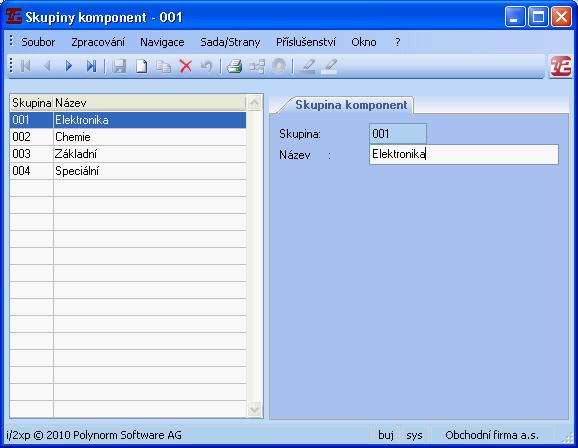Viewport: 578px width, 448px height.
Task: Click the undo arrow icon
Action: (x=207, y=66)
